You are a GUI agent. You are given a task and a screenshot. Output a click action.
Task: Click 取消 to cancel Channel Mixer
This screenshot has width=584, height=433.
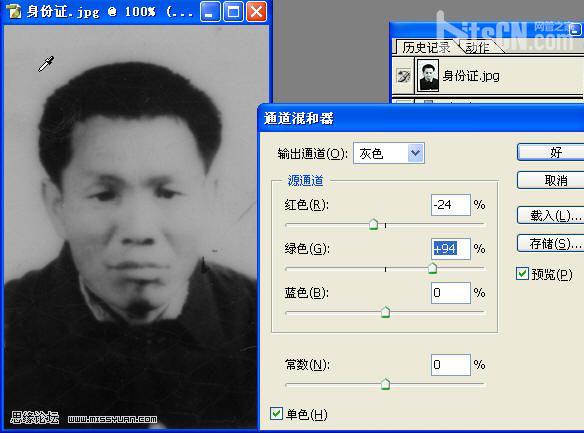click(x=551, y=180)
